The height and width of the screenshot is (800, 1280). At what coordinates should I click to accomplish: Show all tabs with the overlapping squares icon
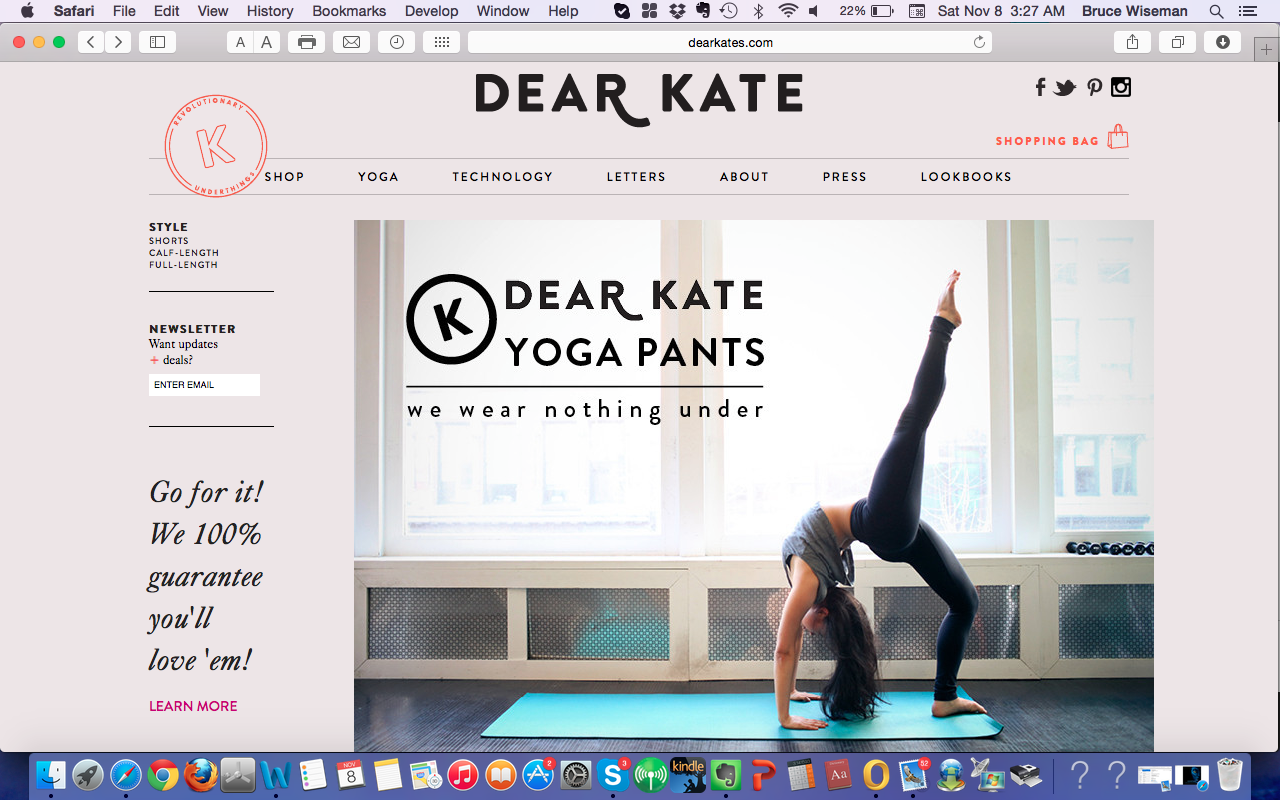(1177, 42)
